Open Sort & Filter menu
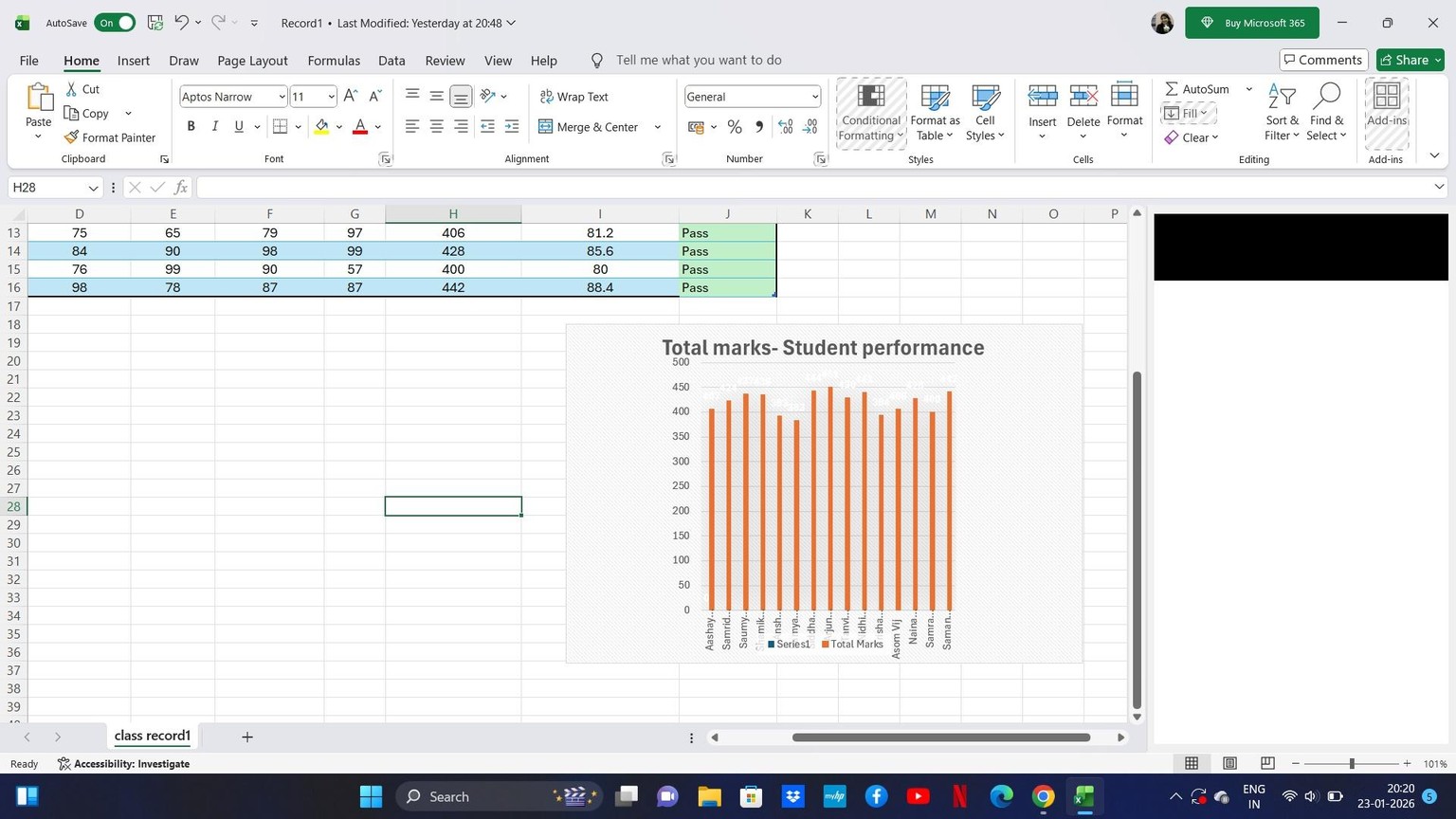Viewport: 1456px width, 819px height. click(1282, 113)
